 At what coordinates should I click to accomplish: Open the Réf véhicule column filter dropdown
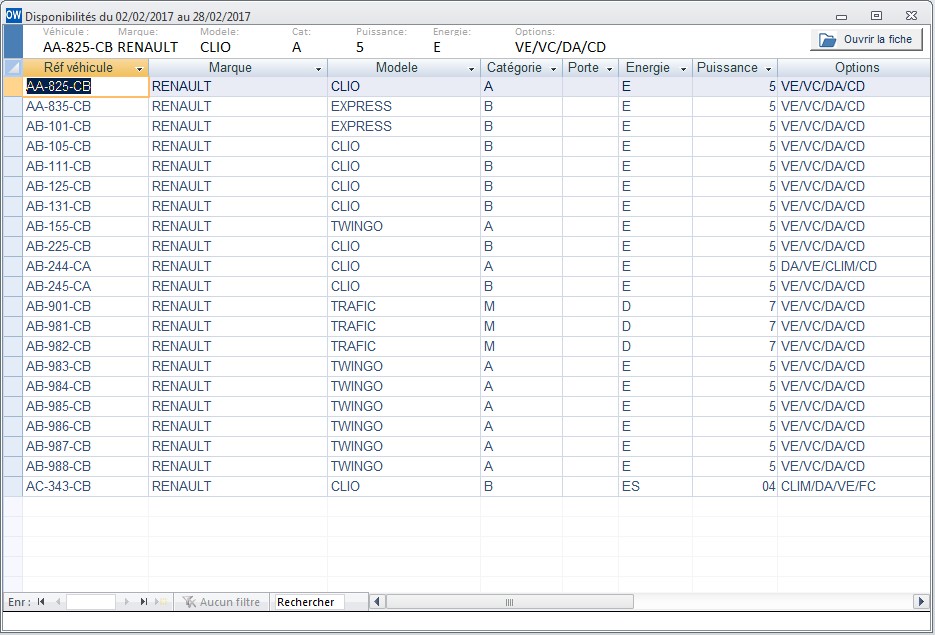point(140,69)
